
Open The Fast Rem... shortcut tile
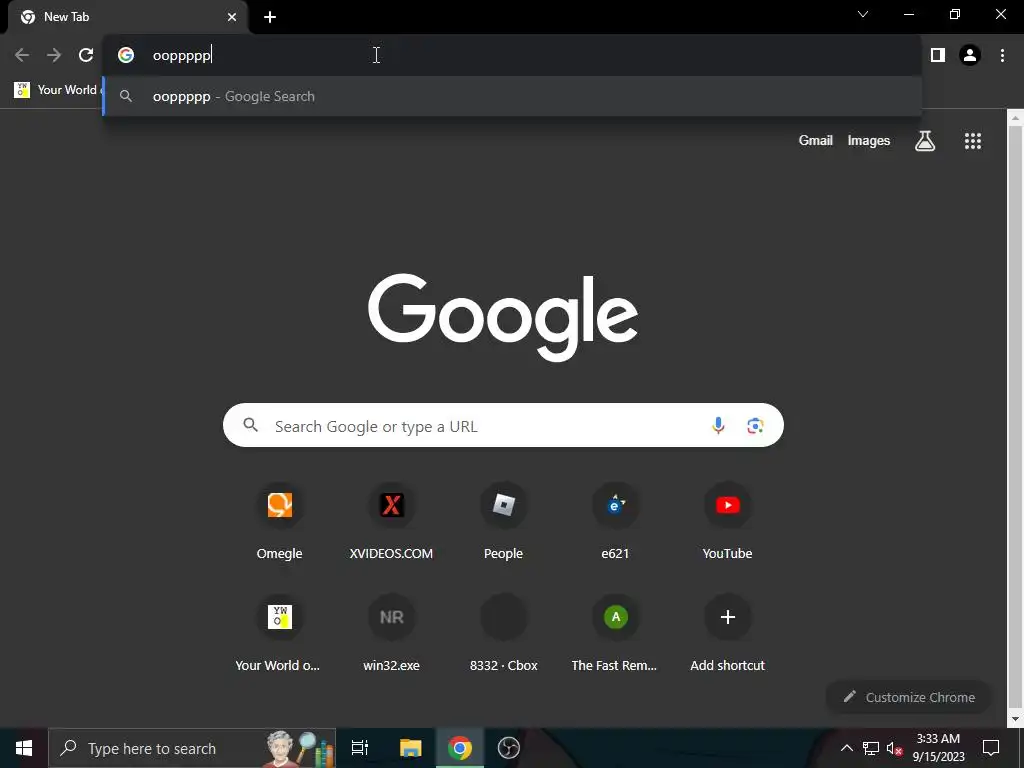[x=615, y=633]
